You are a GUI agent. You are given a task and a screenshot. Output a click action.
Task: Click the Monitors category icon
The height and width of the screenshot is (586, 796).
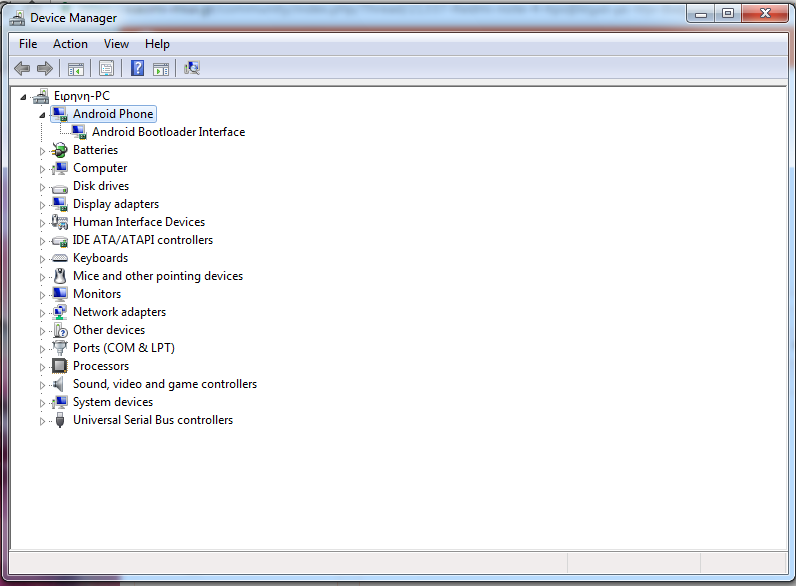coord(60,294)
